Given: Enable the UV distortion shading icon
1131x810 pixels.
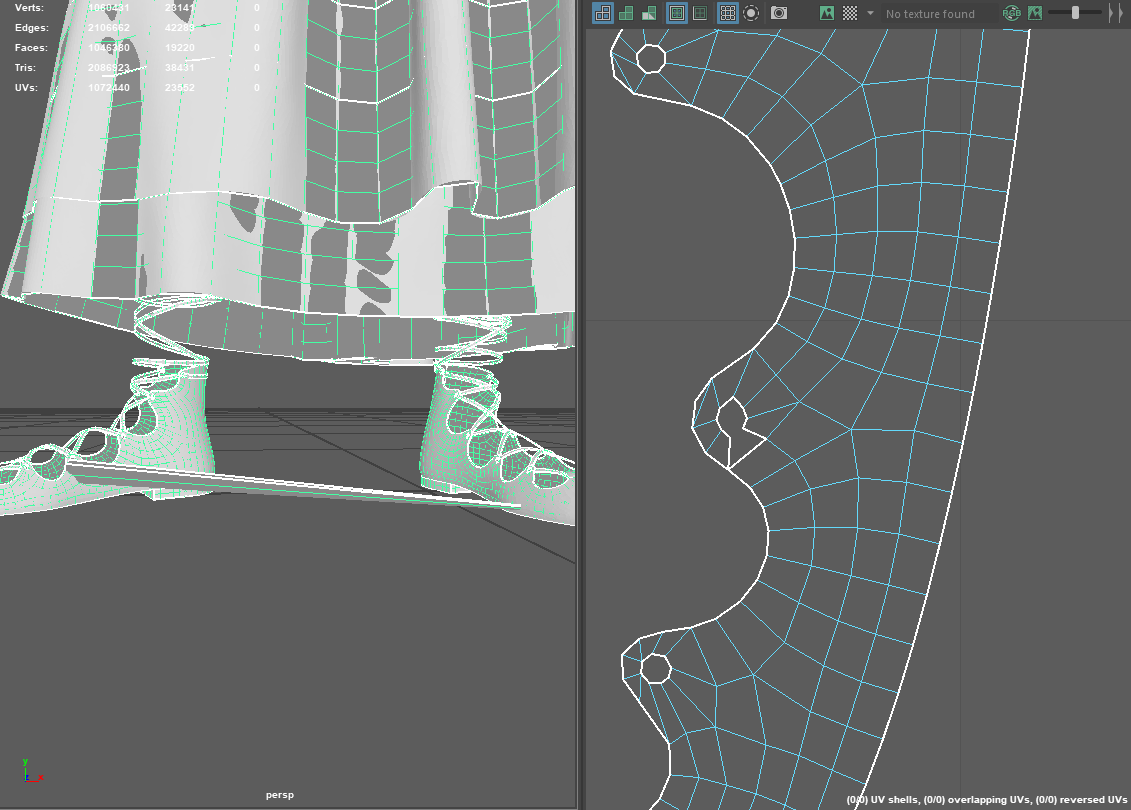Looking at the screenshot, I should click(x=649, y=13).
